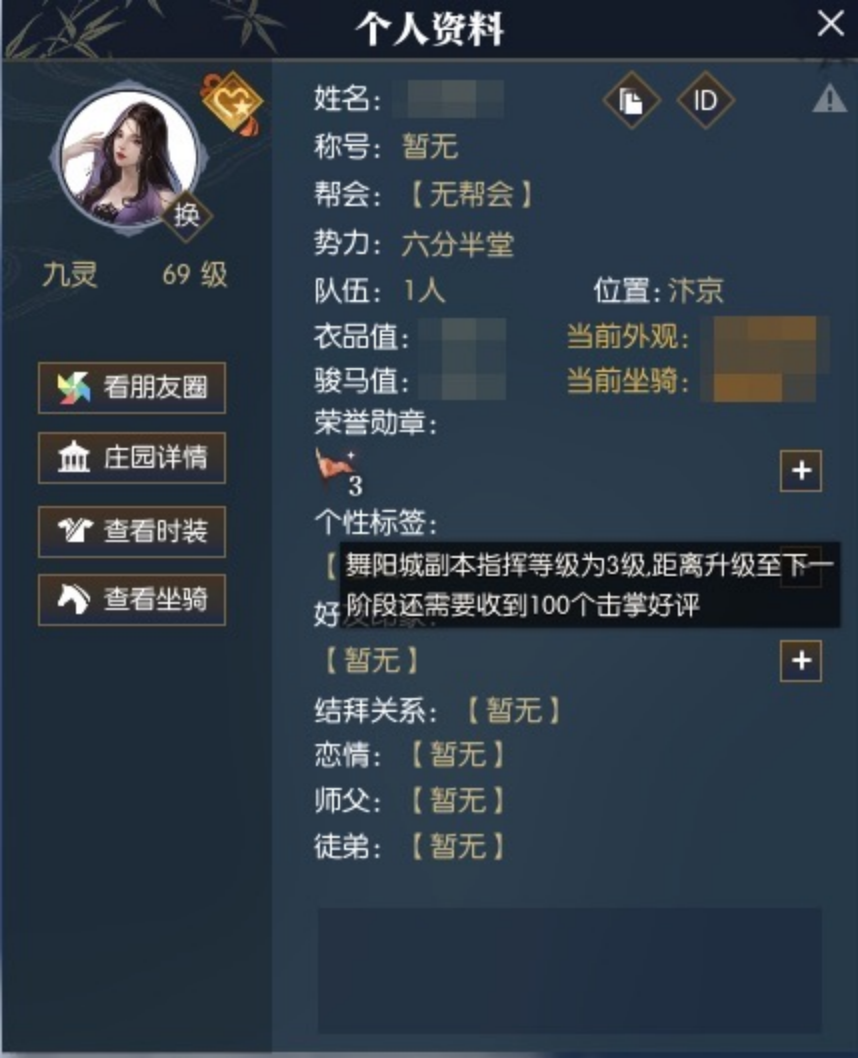Screen dimensions: 858x1058
Task: Click the copy name icon
Action: tap(631, 101)
